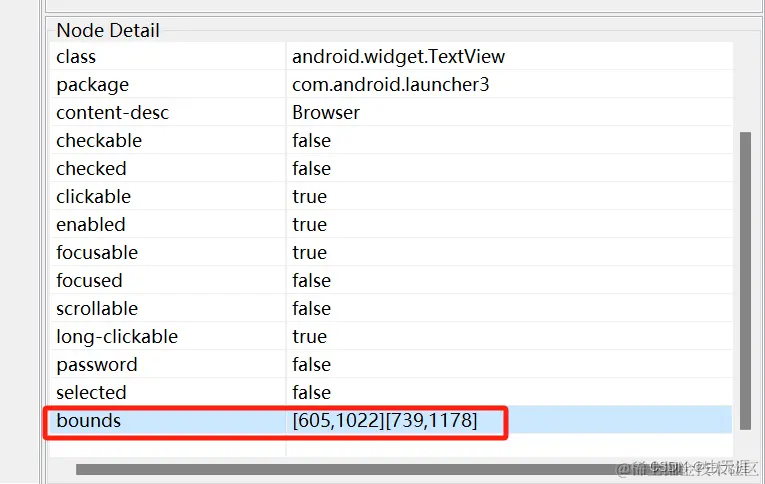Select the 'password' property name cell
765x484 pixels.
pyautogui.click(x=168, y=364)
